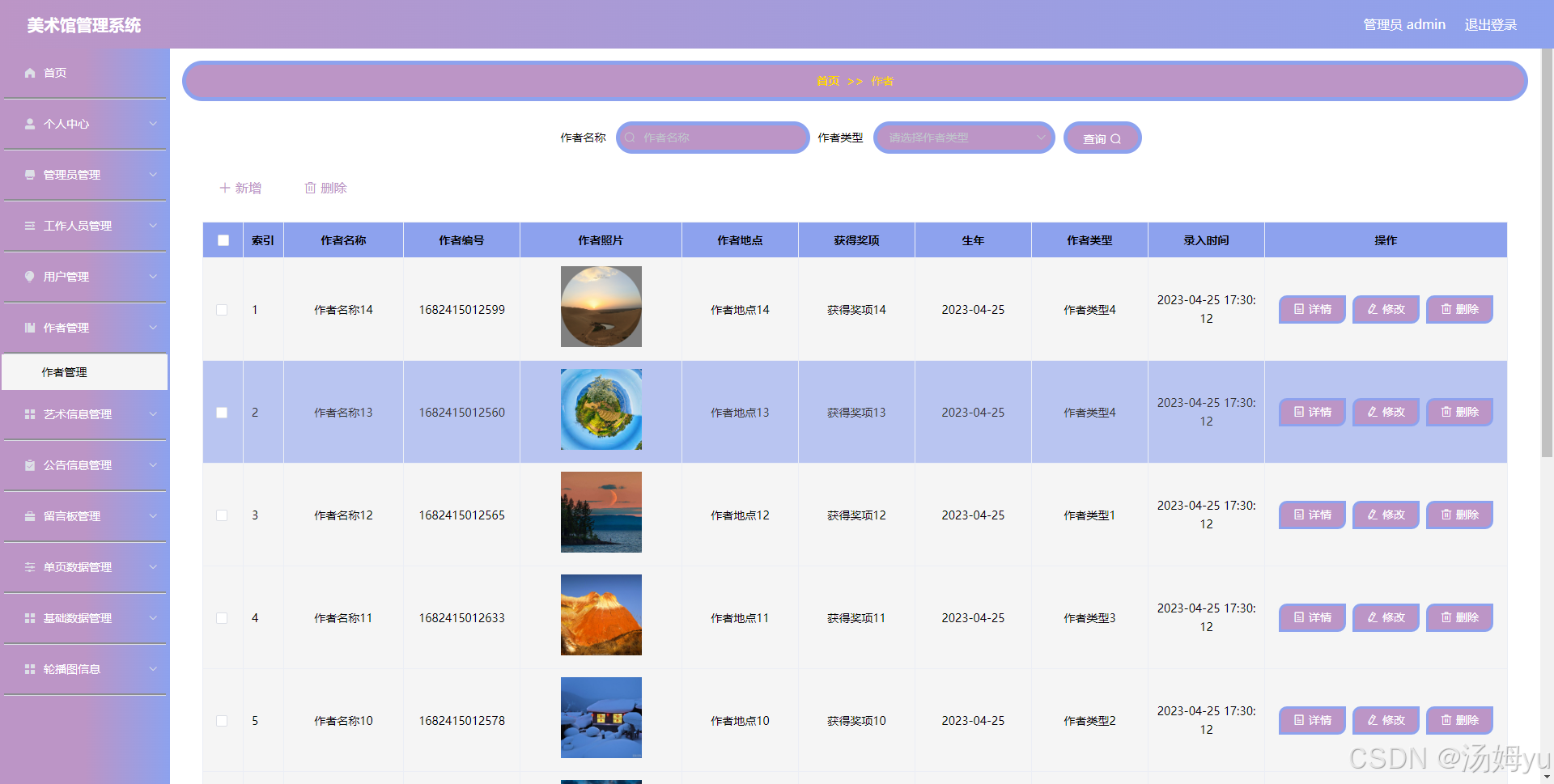Screen dimensions: 1554x784
Task: Click the 单页数据管理 icon
Action: [30, 567]
